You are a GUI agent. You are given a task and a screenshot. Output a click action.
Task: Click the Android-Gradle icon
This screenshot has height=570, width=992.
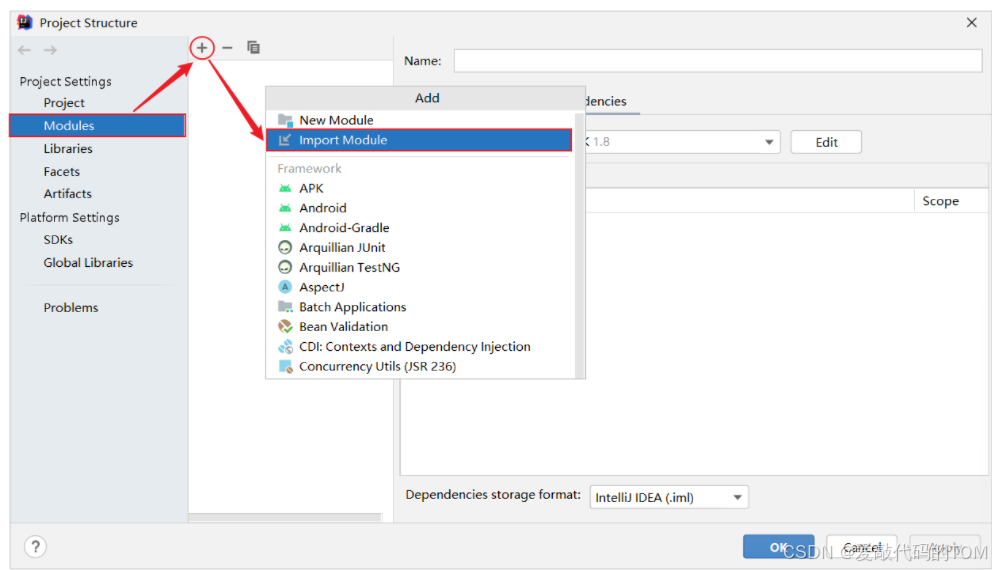tap(285, 227)
